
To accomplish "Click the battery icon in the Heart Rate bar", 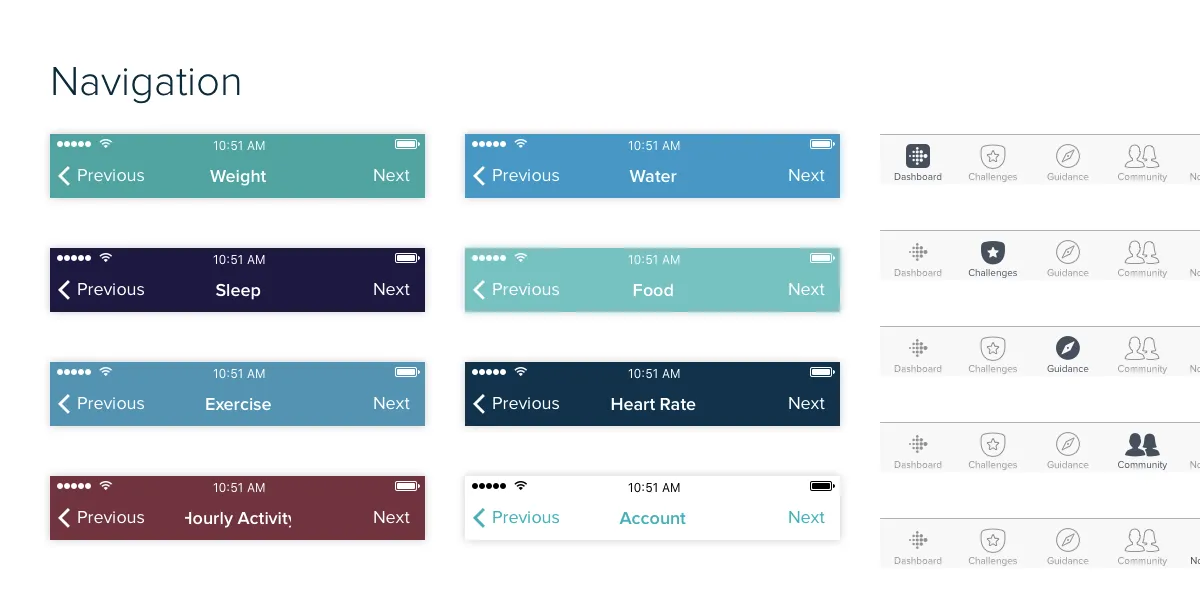I will (822, 372).
